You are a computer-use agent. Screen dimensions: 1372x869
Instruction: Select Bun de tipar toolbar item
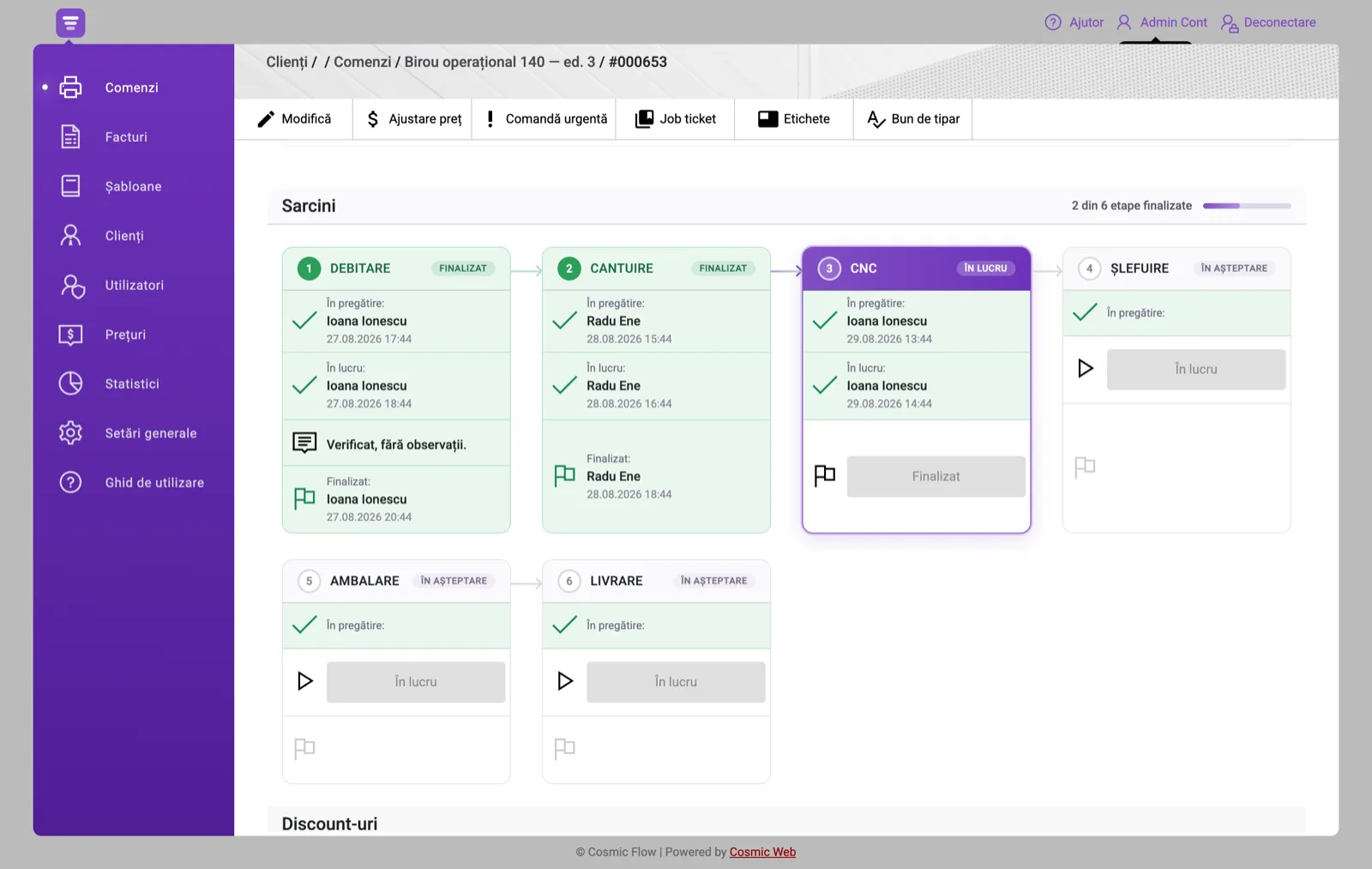click(x=913, y=118)
